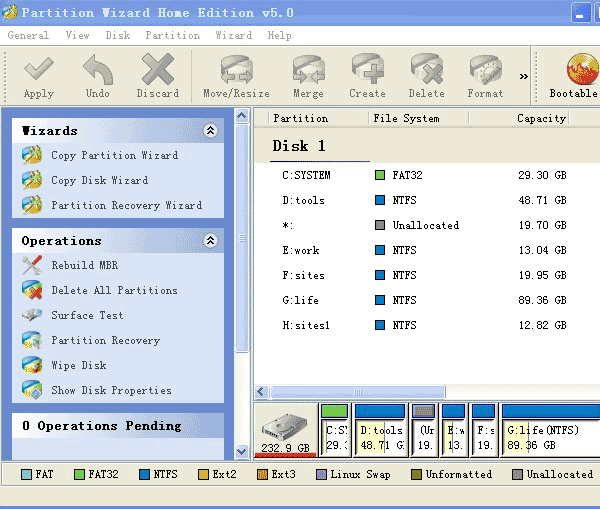The height and width of the screenshot is (509, 600).
Task: Select the C:SYSTEM partition row
Action: pyautogui.click(x=427, y=175)
